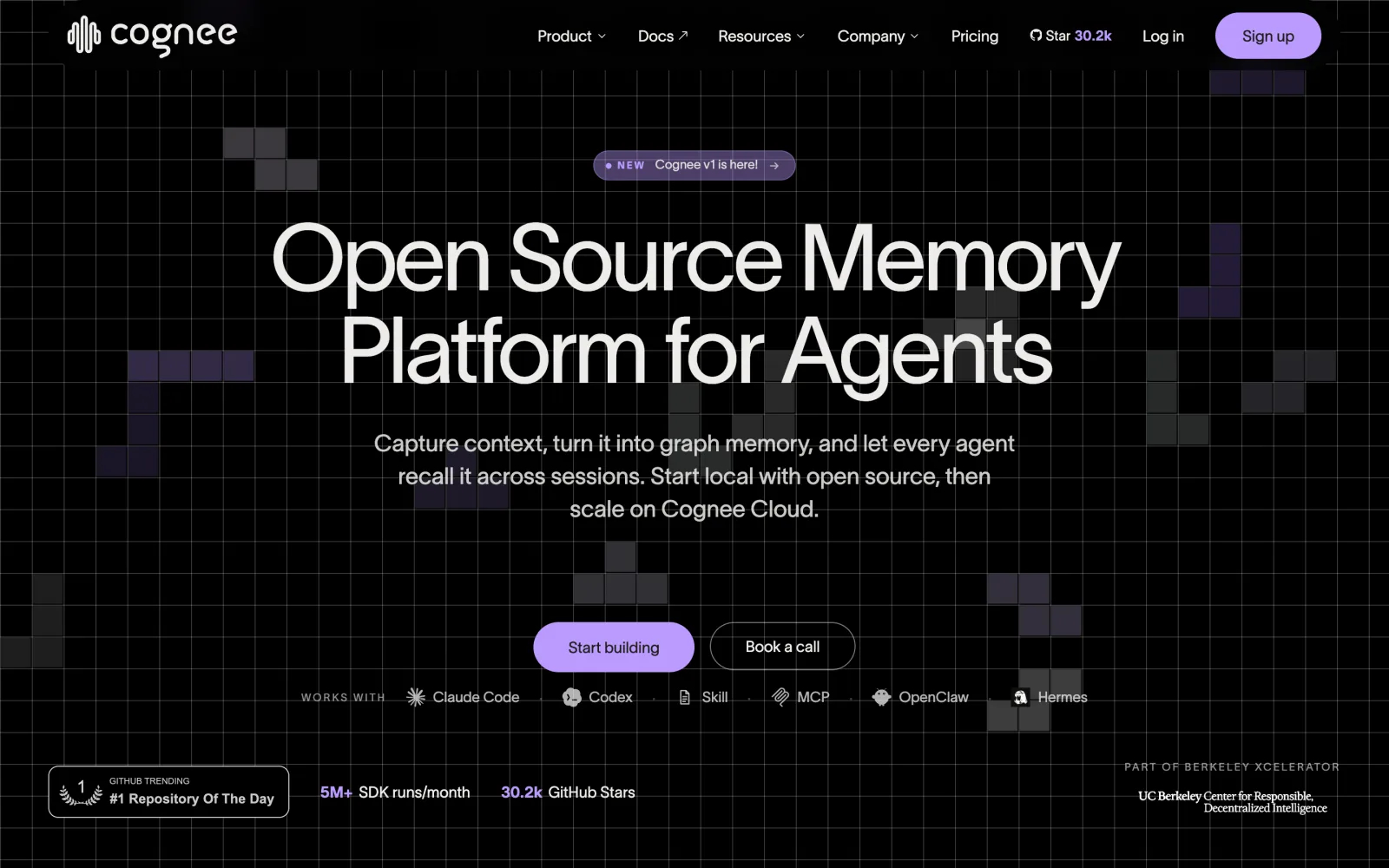Expand the Resources dropdown menu
The image size is (1389, 868).
[x=761, y=36]
